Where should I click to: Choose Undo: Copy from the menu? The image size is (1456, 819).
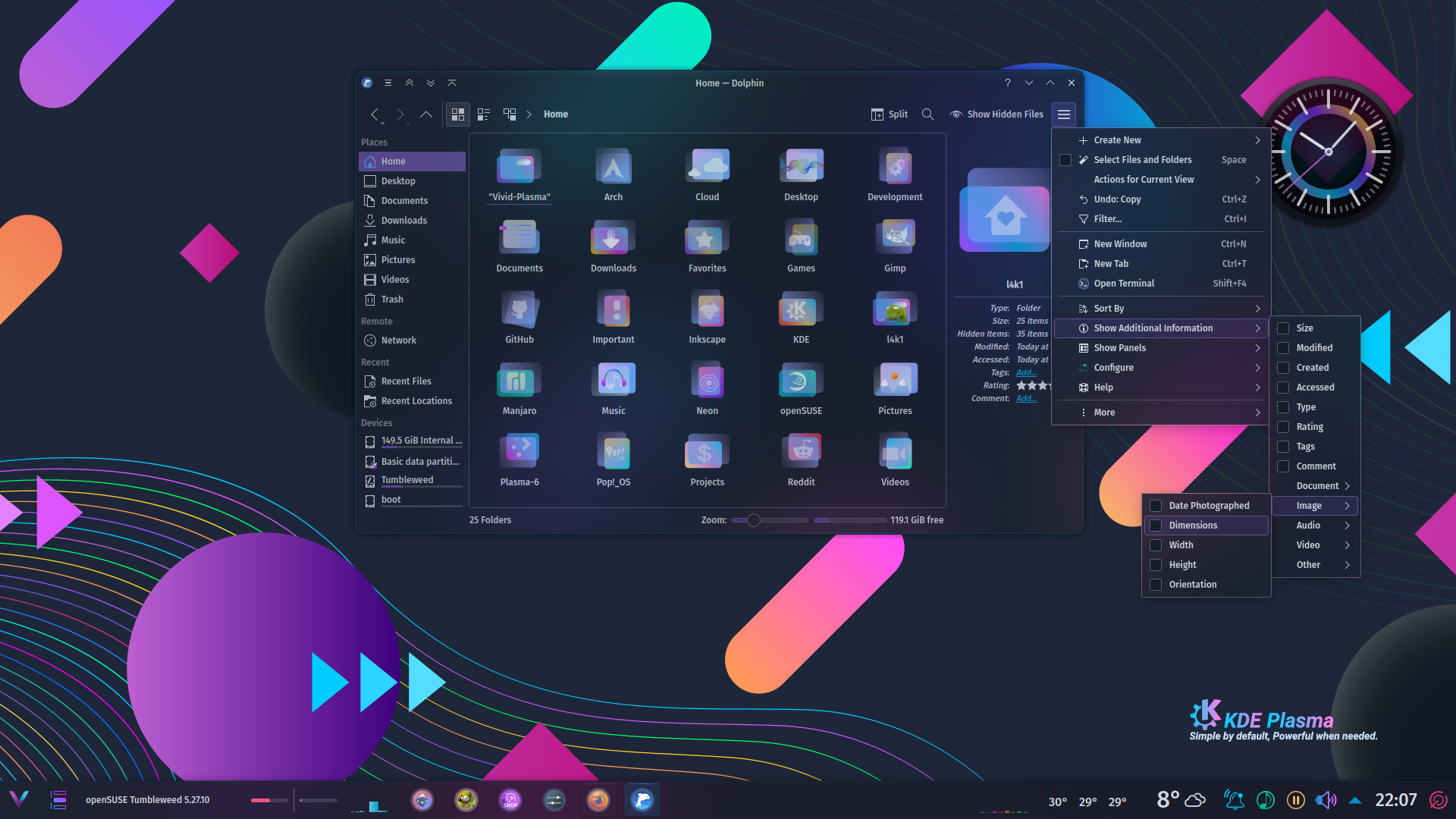pyautogui.click(x=1161, y=199)
